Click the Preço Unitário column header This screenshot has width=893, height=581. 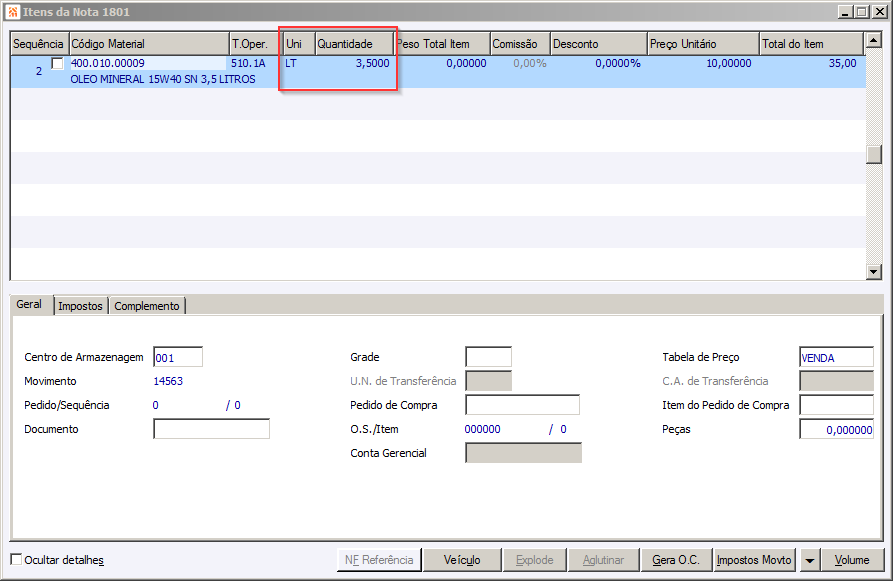(703, 44)
